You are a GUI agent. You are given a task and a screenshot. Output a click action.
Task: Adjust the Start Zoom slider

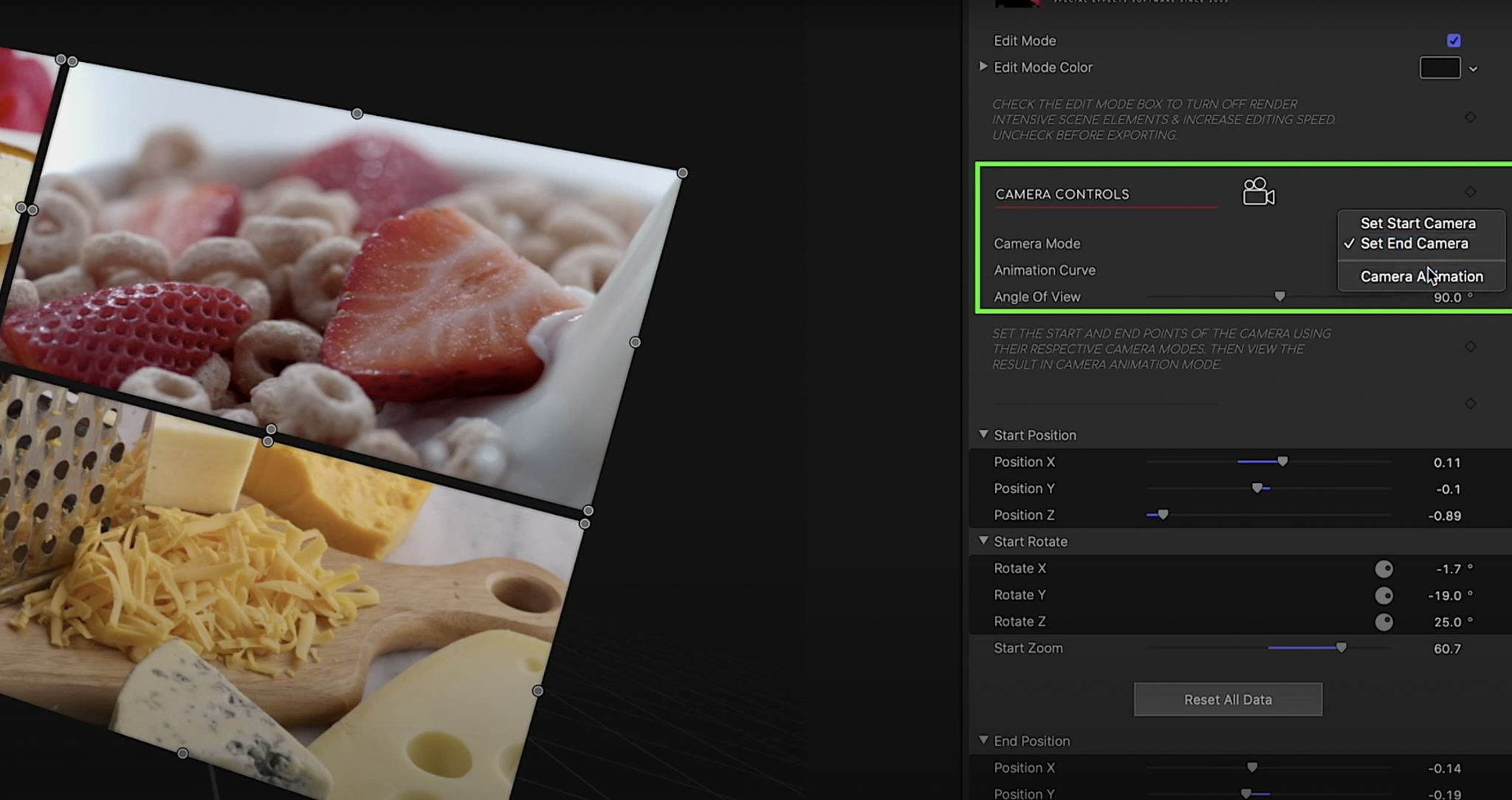coord(1341,647)
